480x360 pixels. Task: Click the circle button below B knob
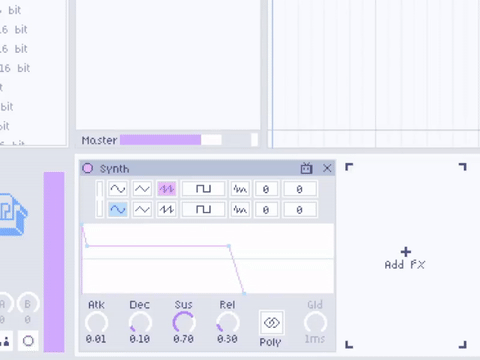point(28,341)
